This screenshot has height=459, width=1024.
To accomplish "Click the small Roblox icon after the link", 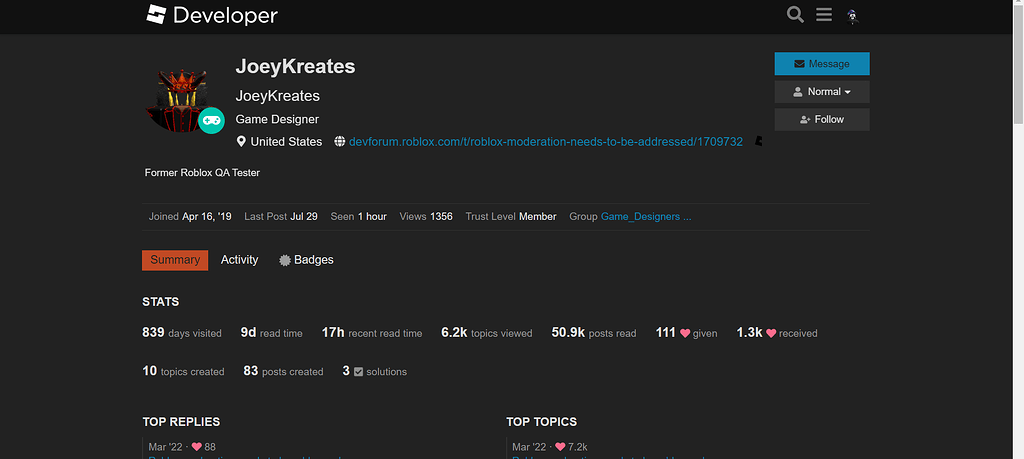I will click(758, 141).
